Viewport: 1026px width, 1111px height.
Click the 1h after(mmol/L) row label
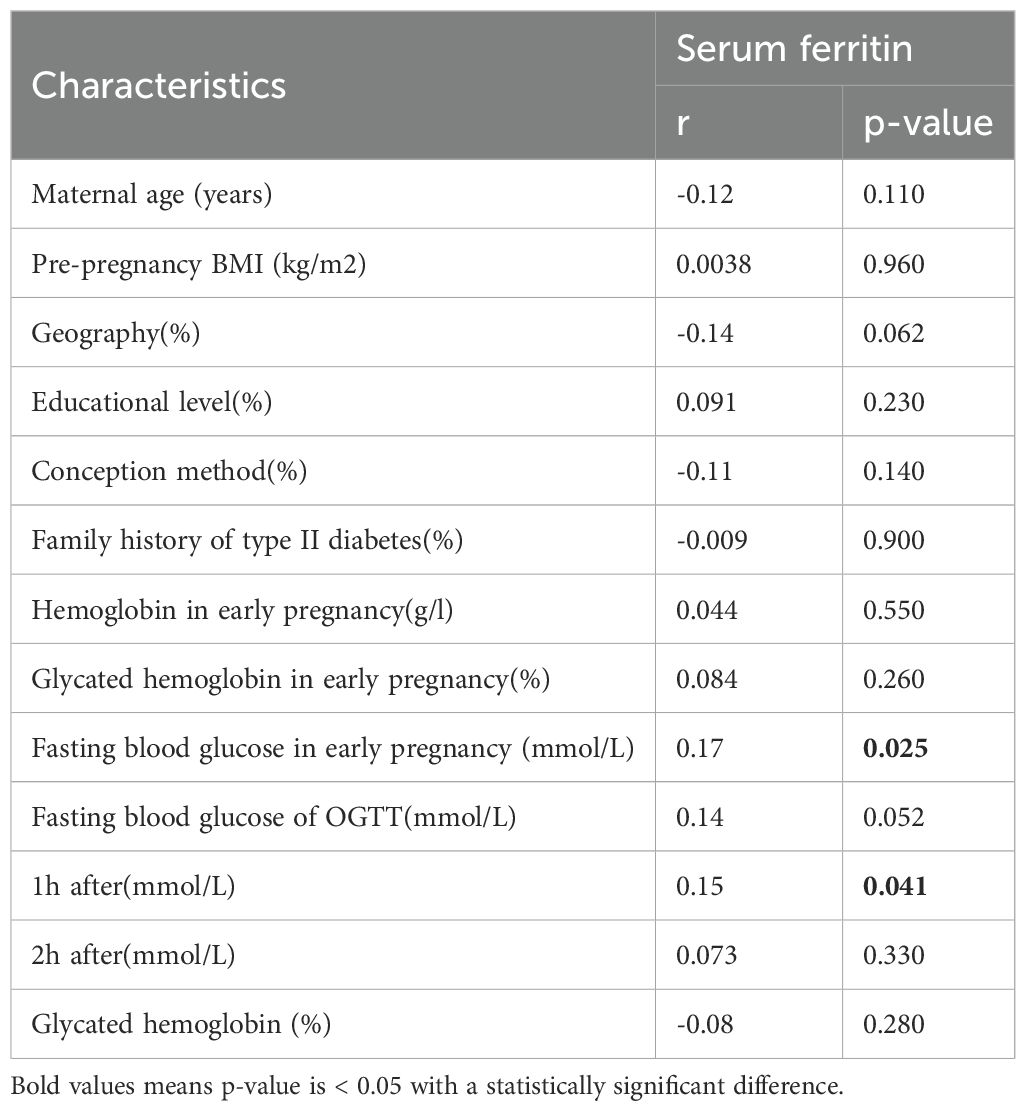click(x=133, y=887)
